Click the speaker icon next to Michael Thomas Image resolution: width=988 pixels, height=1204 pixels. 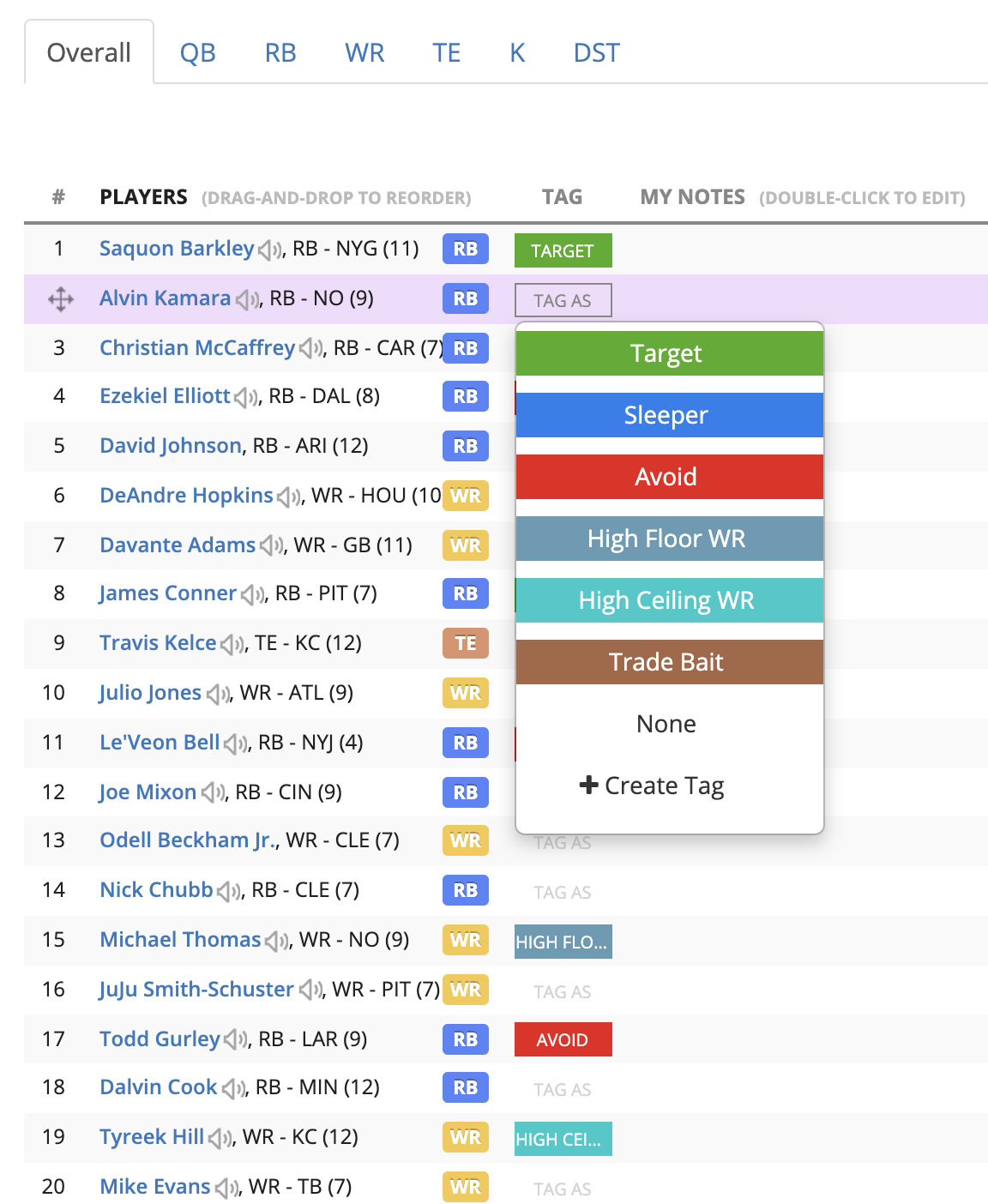click(276, 941)
